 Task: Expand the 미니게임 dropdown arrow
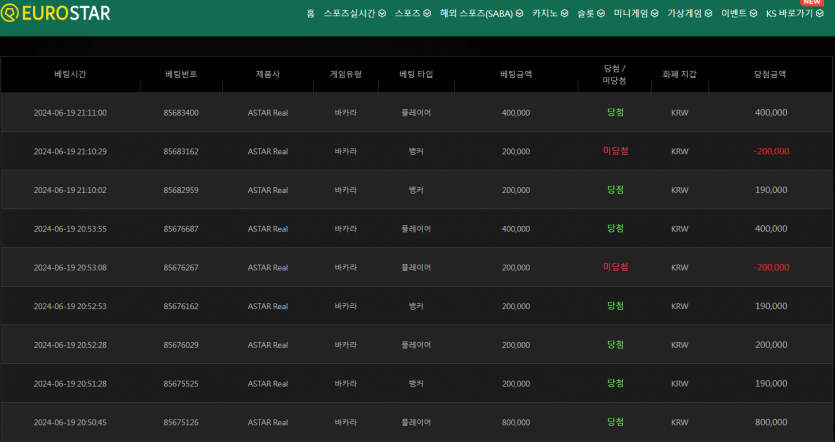coord(654,13)
